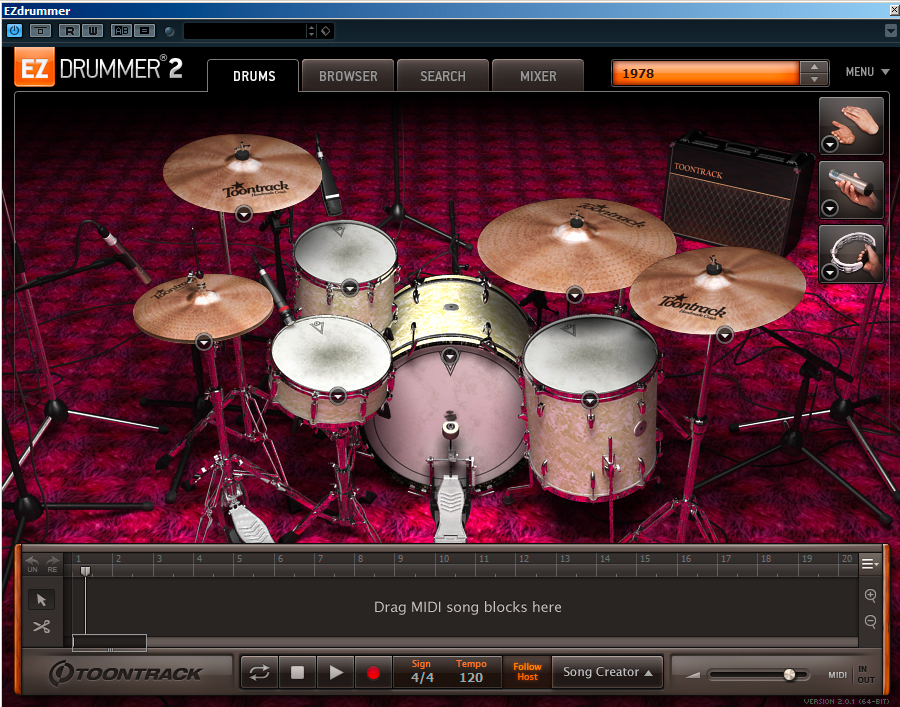Click the Redo arrow in song track
Viewport: 900px width, 707px height.
pyautogui.click(x=53, y=564)
